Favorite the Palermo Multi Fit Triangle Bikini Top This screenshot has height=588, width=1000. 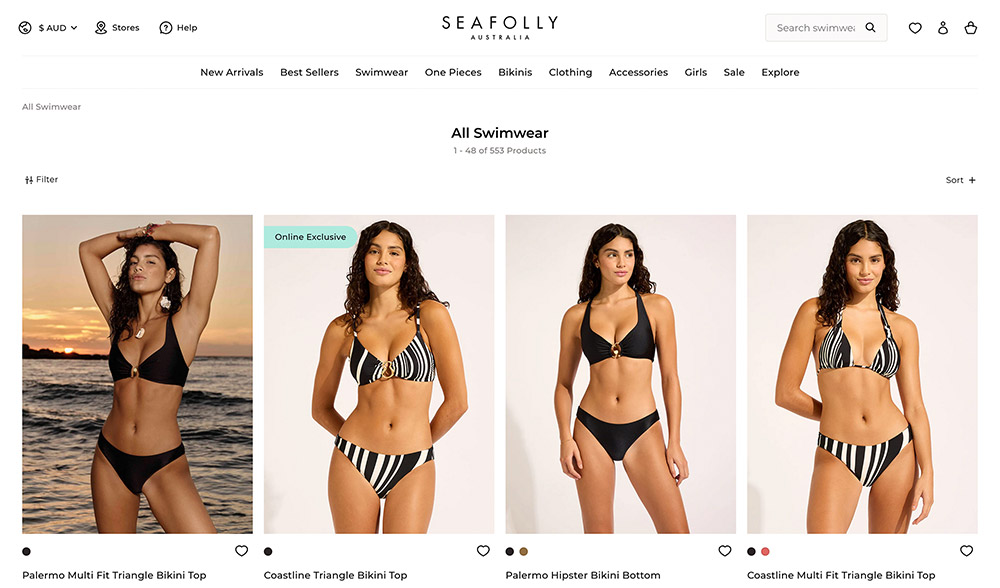(x=241, y=550)
